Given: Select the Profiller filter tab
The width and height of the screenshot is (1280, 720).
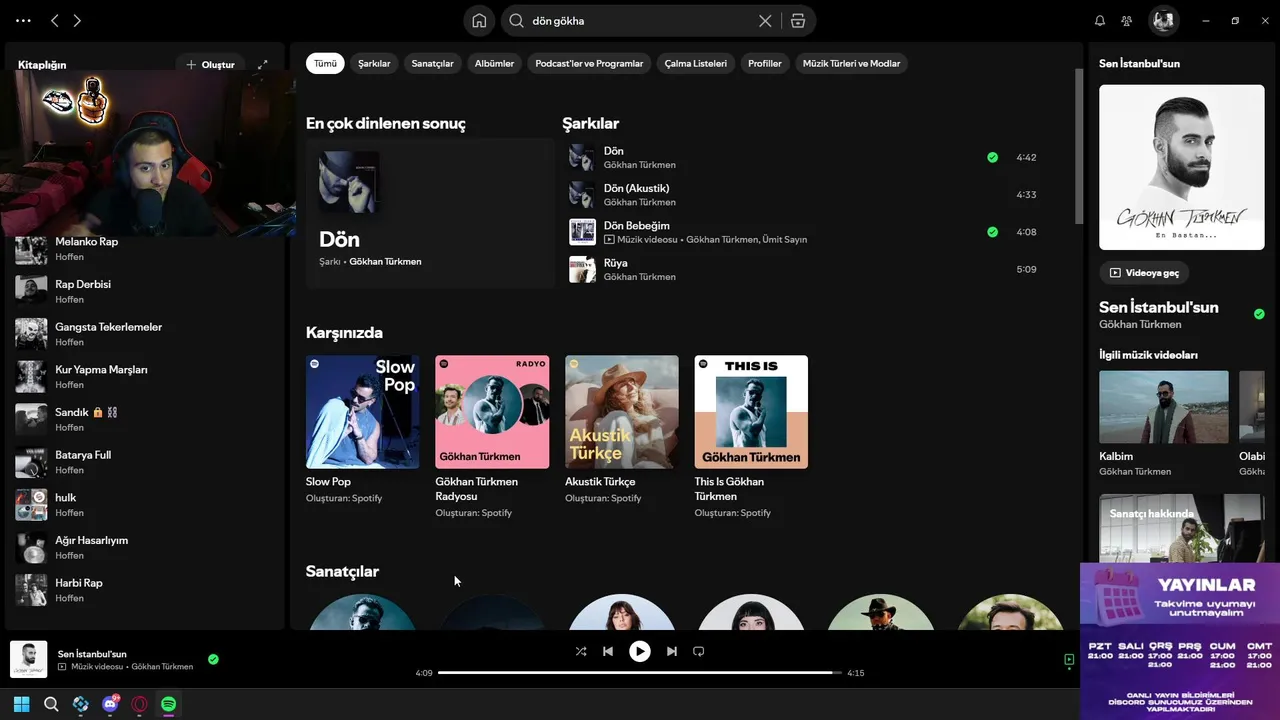Looking at the screenshot, I should pyautogui.click(x=765, y=63).
